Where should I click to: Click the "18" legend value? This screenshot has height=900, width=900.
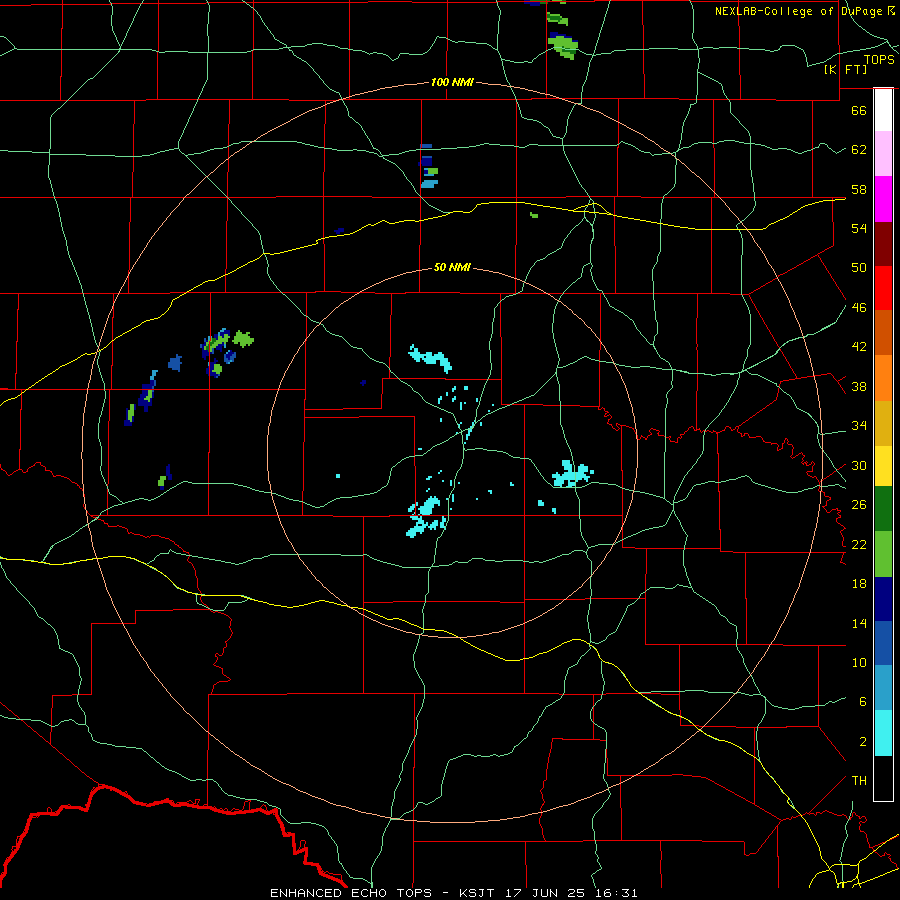coord(859,584)
